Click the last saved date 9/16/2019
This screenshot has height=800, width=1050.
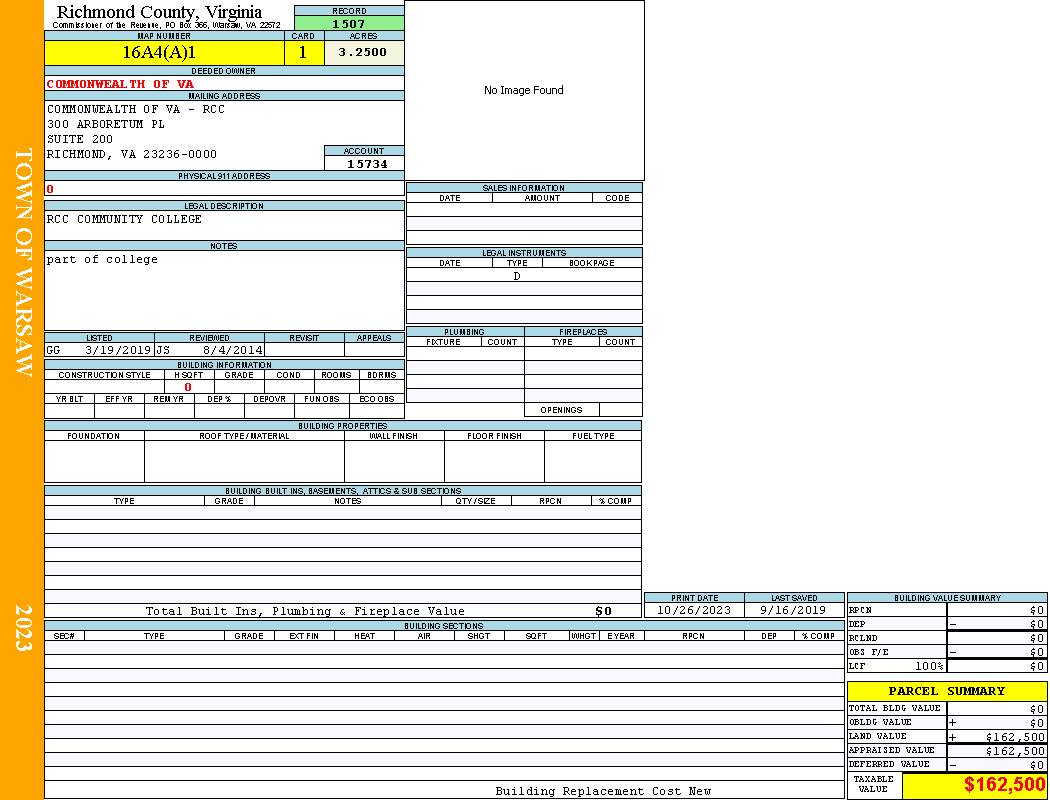pyautogui.click(x=793, y=610)
